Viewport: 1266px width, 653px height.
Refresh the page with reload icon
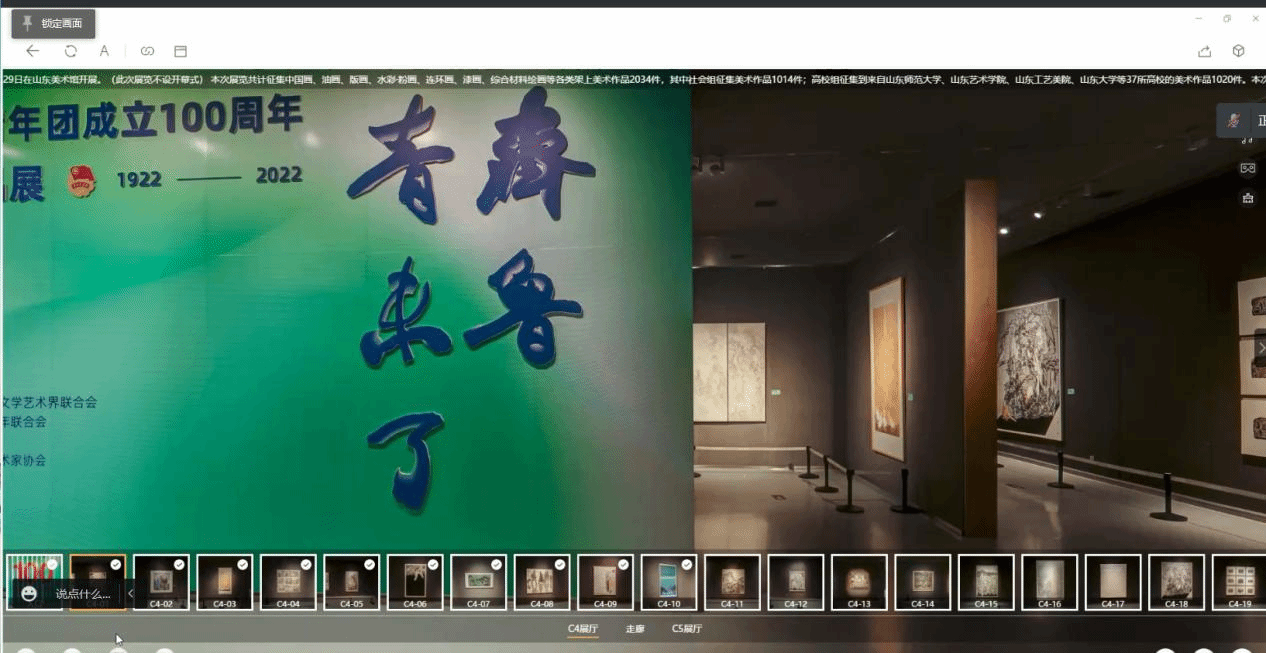coord(71,51)
